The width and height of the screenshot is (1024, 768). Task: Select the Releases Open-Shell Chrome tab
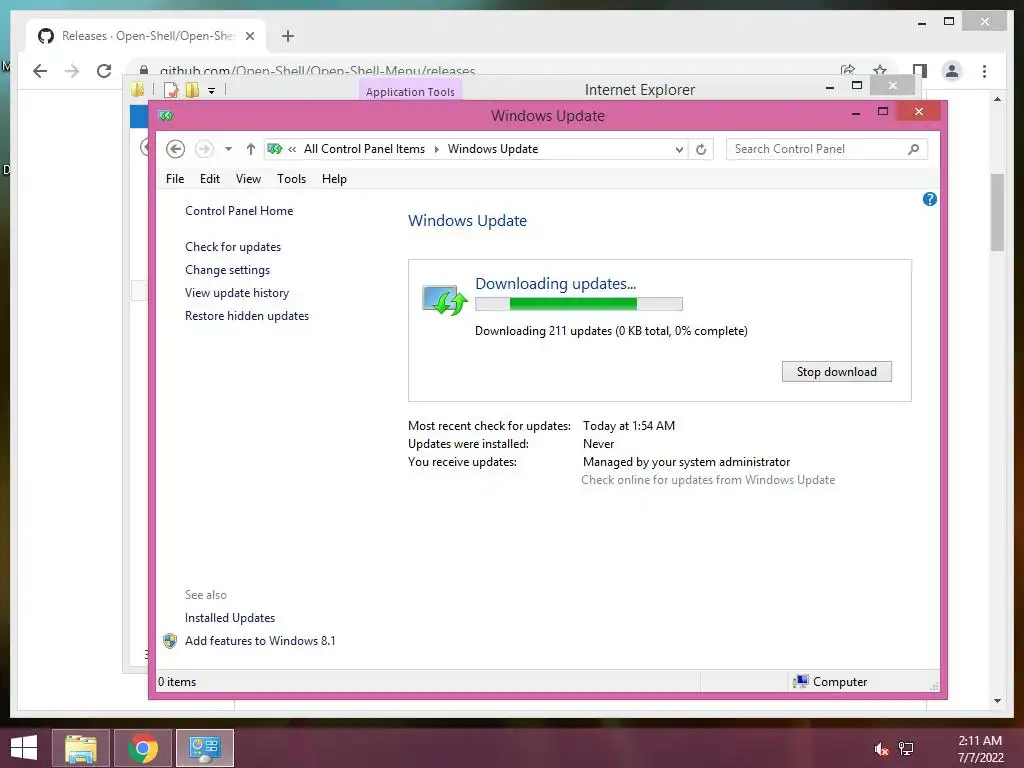pos(146,36)
